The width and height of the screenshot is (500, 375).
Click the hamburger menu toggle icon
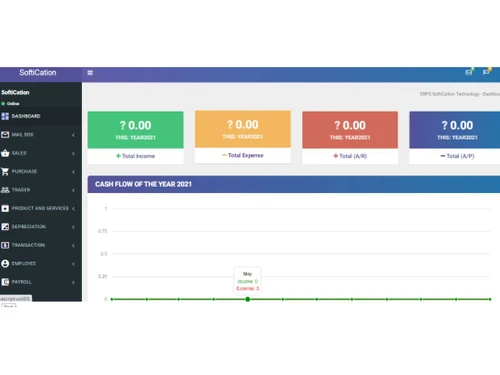point(90,73)
